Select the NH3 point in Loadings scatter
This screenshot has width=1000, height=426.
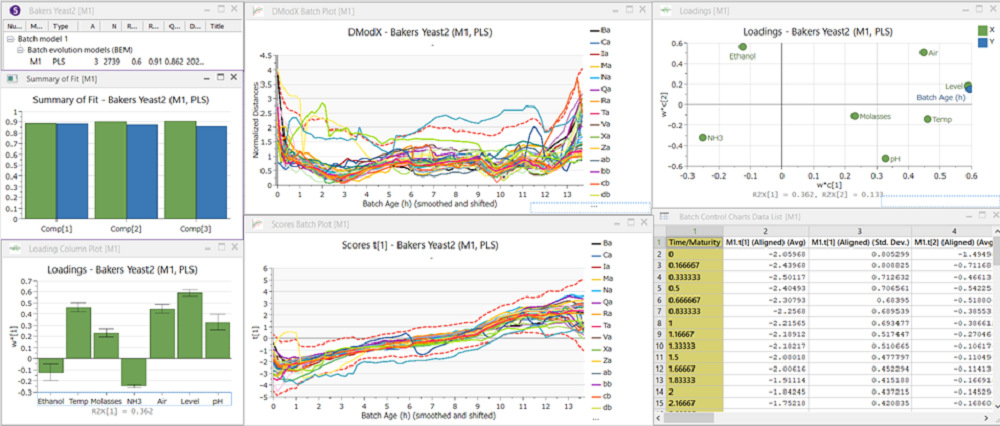(x=703, y=137)
